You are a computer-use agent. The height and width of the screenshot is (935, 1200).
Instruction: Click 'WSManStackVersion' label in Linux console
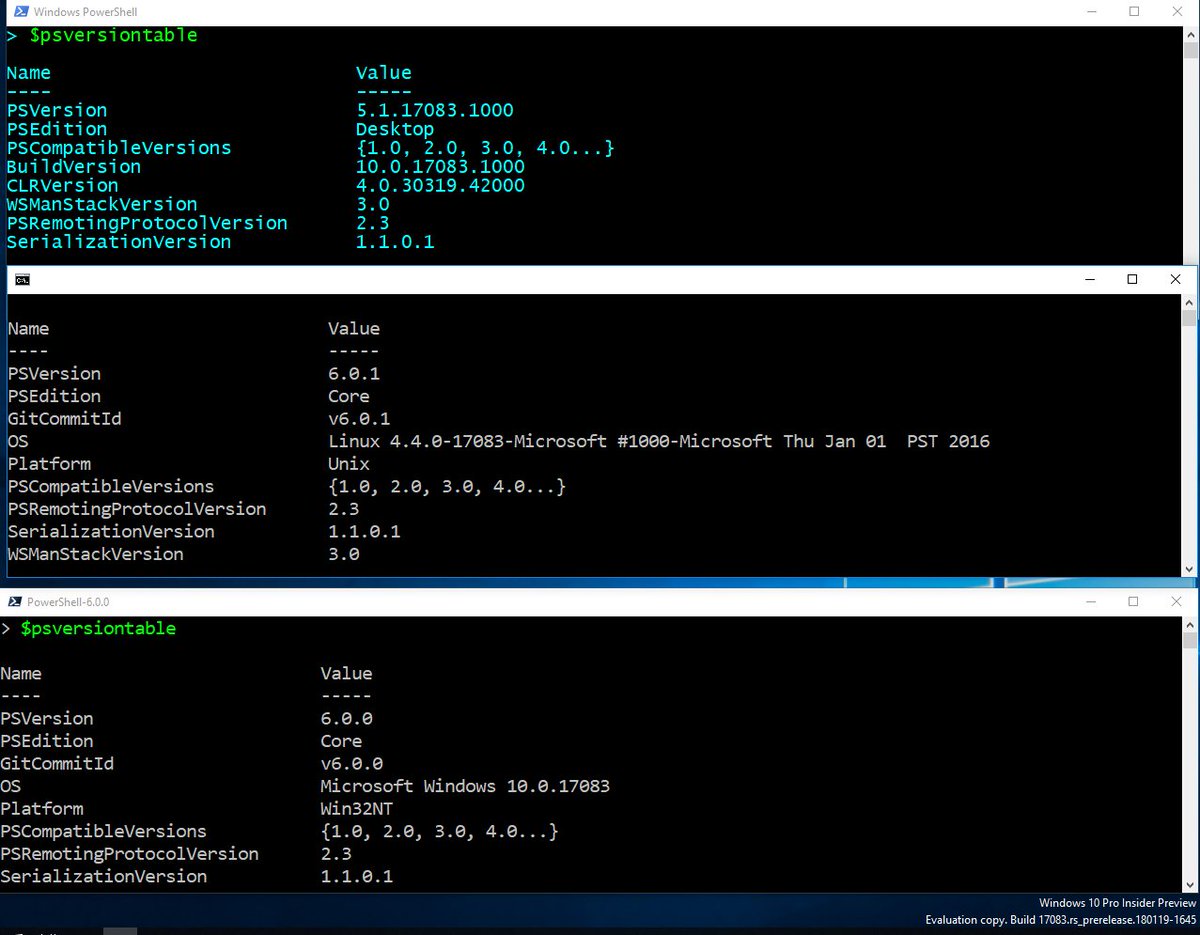96,554
